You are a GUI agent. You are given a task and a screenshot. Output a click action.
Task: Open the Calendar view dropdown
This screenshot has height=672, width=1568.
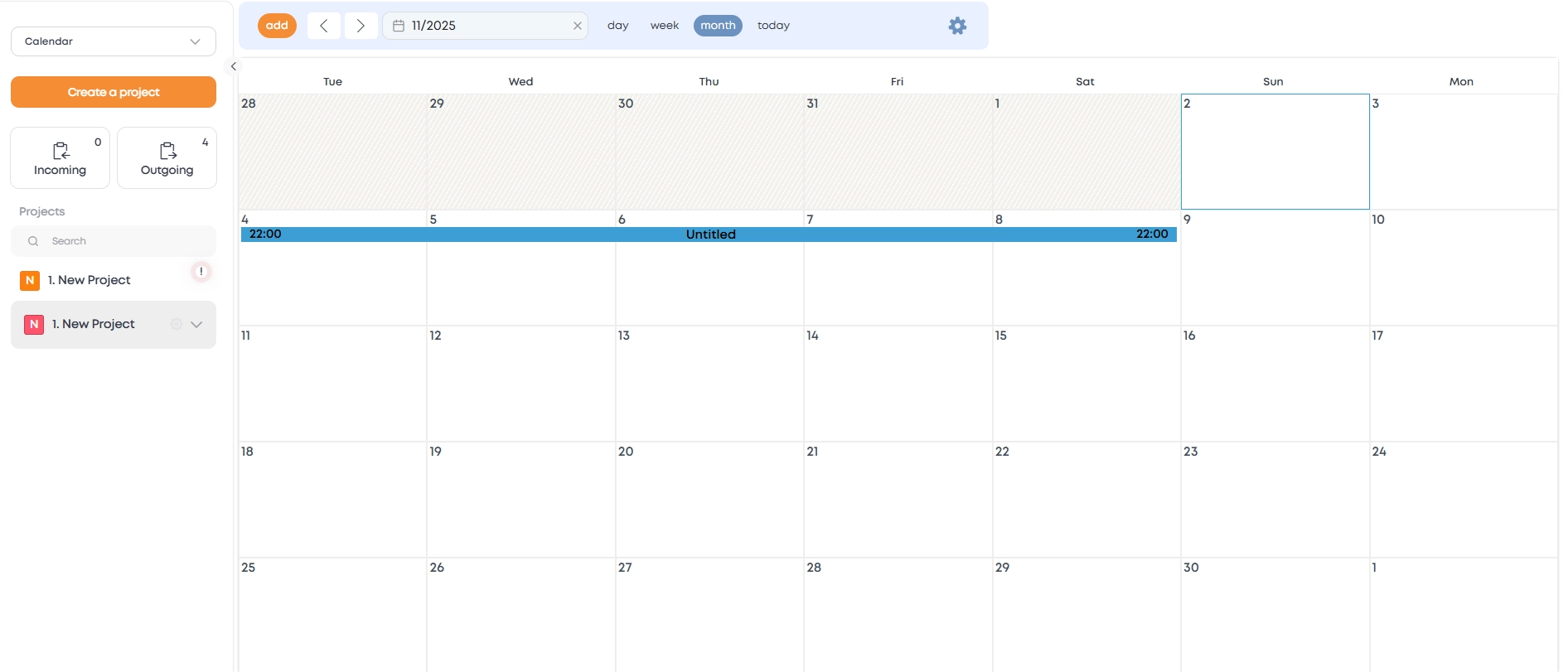114,41
